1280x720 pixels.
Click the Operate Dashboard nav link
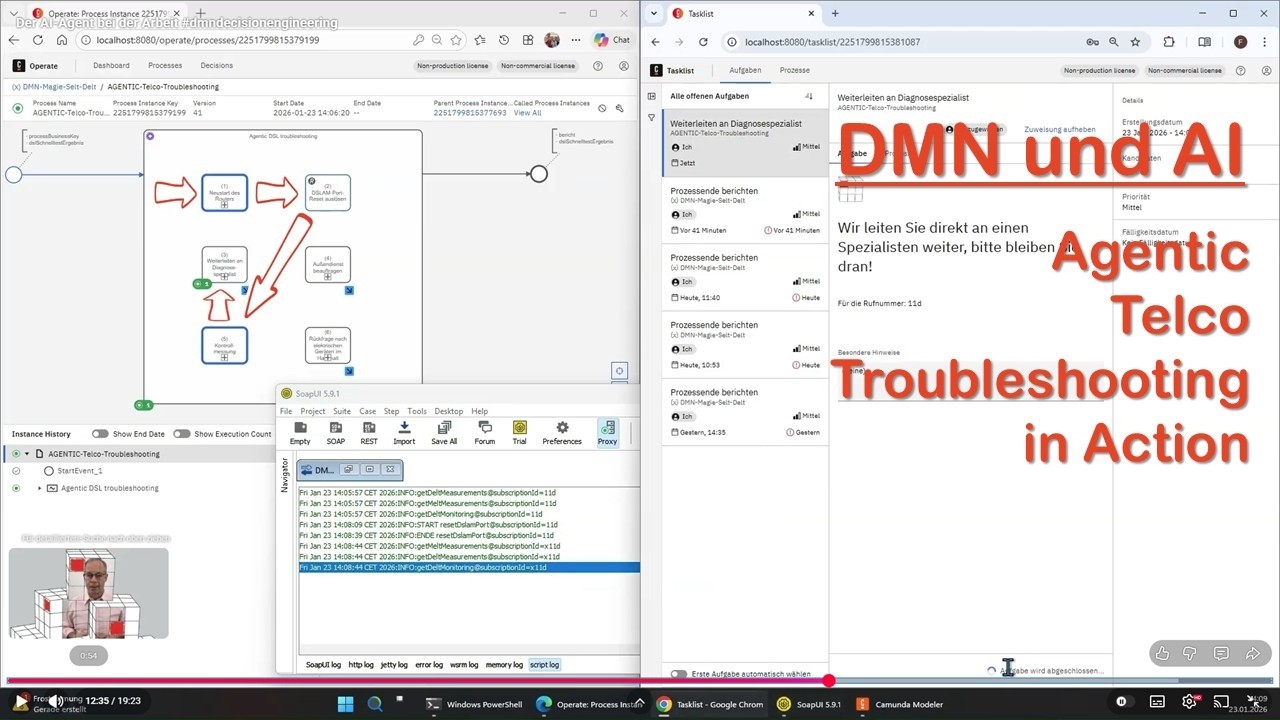tap(111, 66)
